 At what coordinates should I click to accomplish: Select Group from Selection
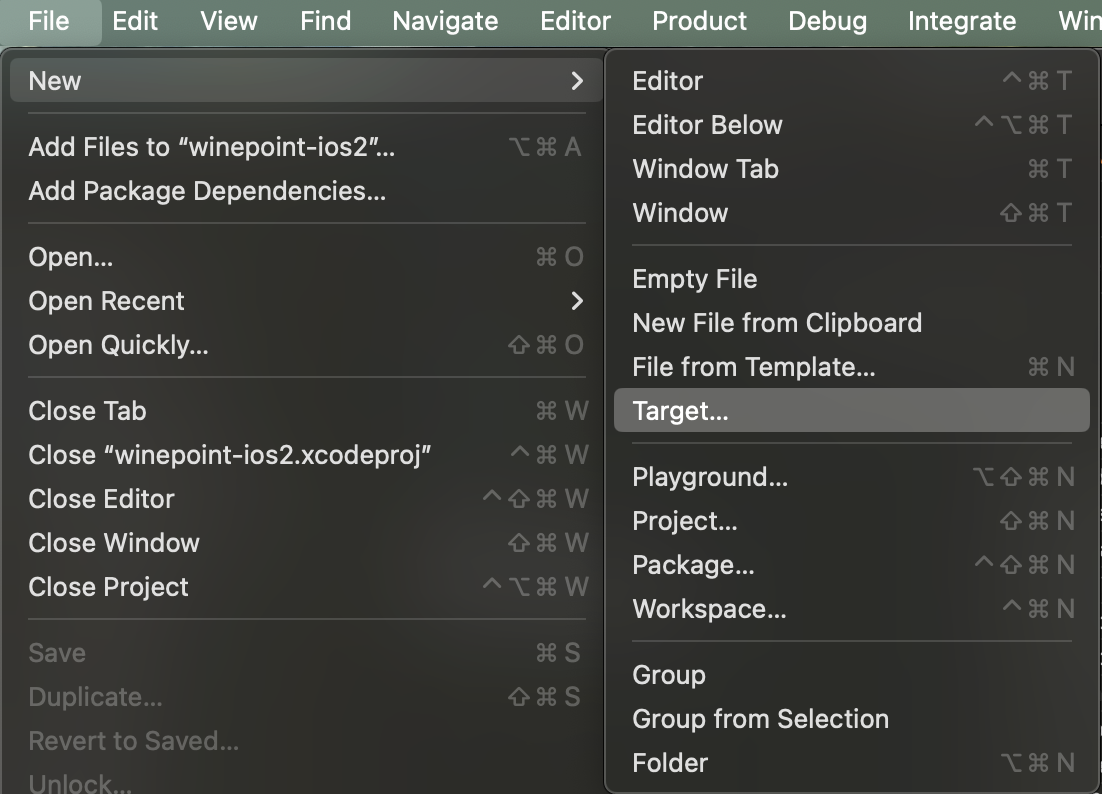tap(760, 719)
